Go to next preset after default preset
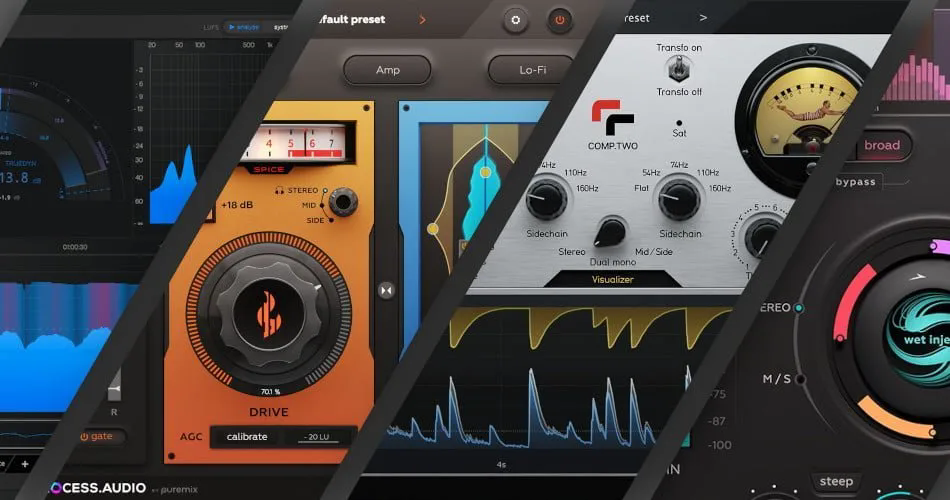Screen dimensions: 950x500 422,20
